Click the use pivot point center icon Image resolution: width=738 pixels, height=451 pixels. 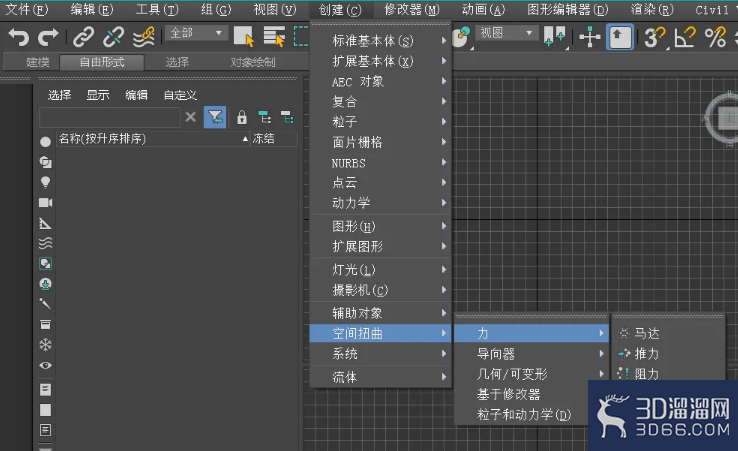click(554, 37)
